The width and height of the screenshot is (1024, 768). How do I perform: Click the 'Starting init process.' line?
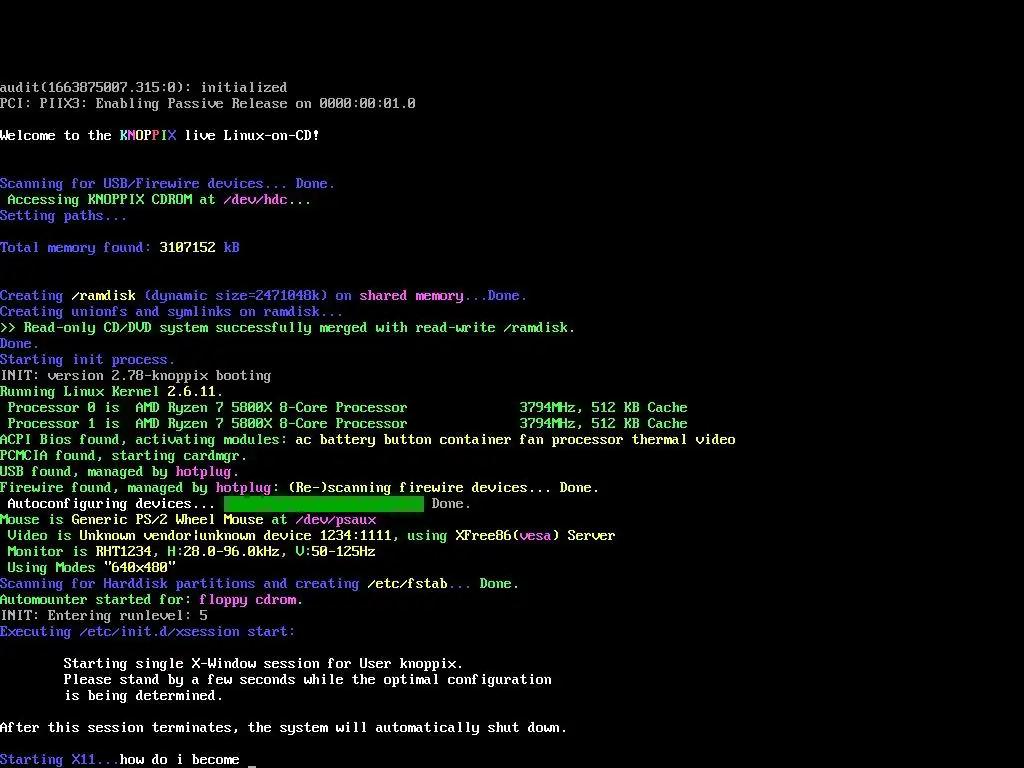pos(88,360)
